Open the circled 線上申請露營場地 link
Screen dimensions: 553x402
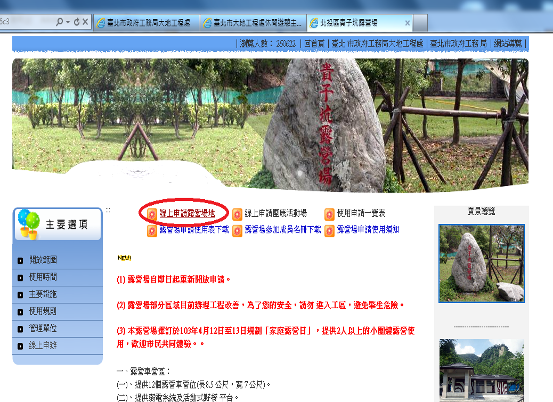tap(187, 213)
